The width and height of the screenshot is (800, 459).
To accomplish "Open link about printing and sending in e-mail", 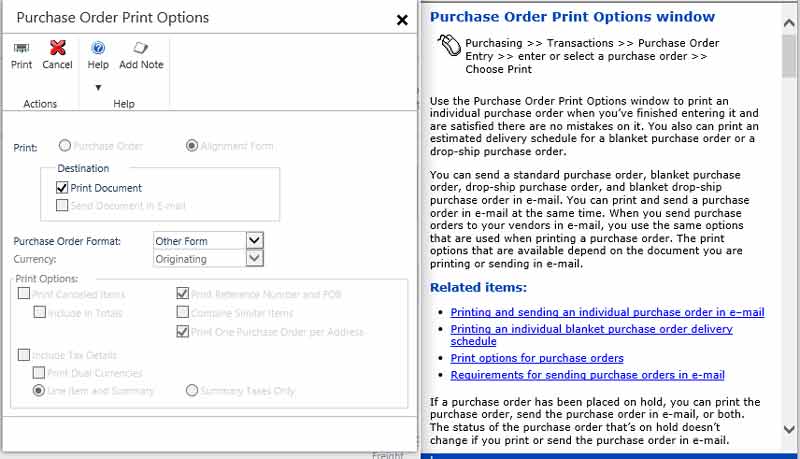I will (x=607, y=312).
